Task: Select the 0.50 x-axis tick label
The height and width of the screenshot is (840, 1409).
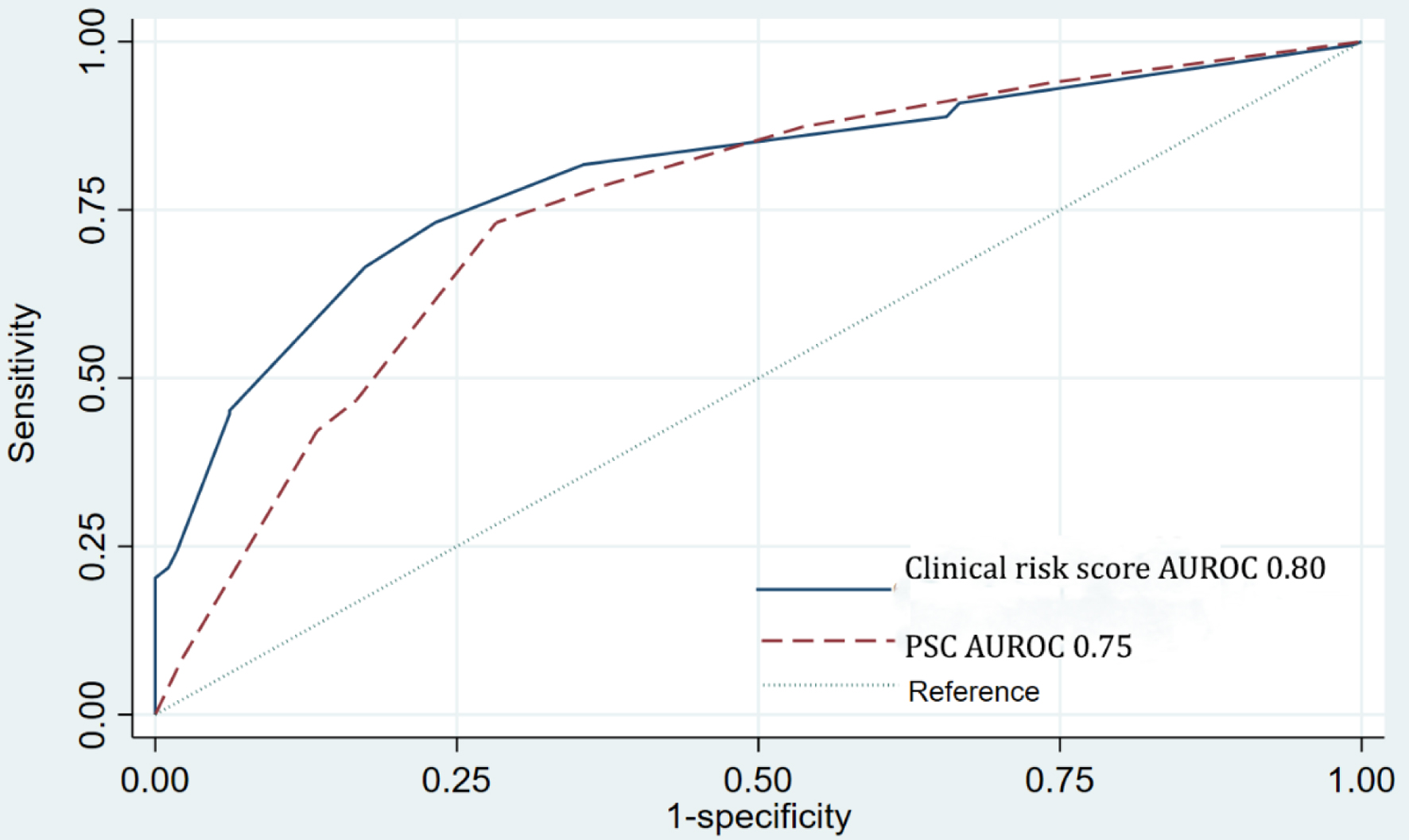Action: point(758,780)
